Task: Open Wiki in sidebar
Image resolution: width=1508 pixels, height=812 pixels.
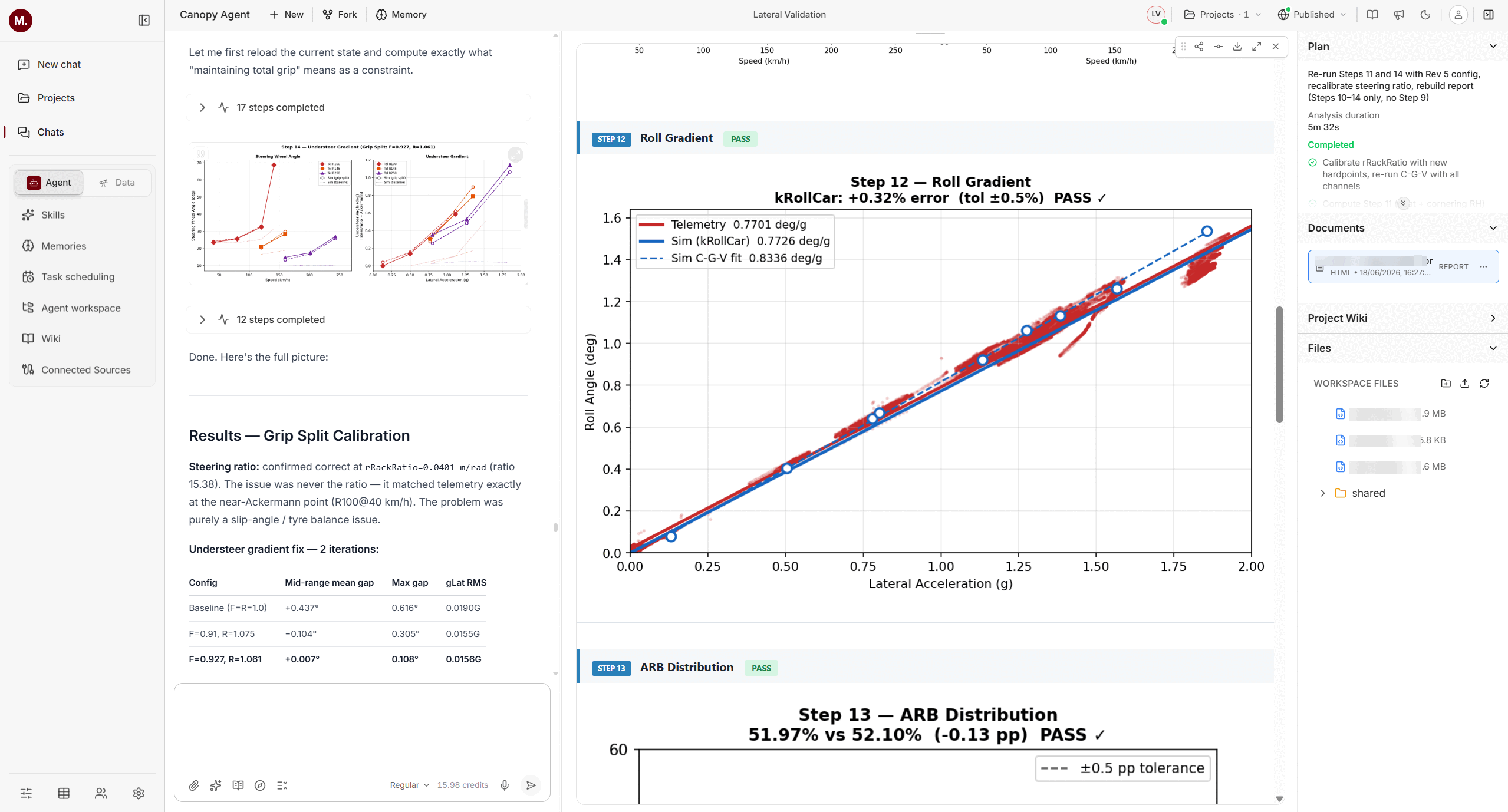Action: pyautogui.click(x=51, y=339)
